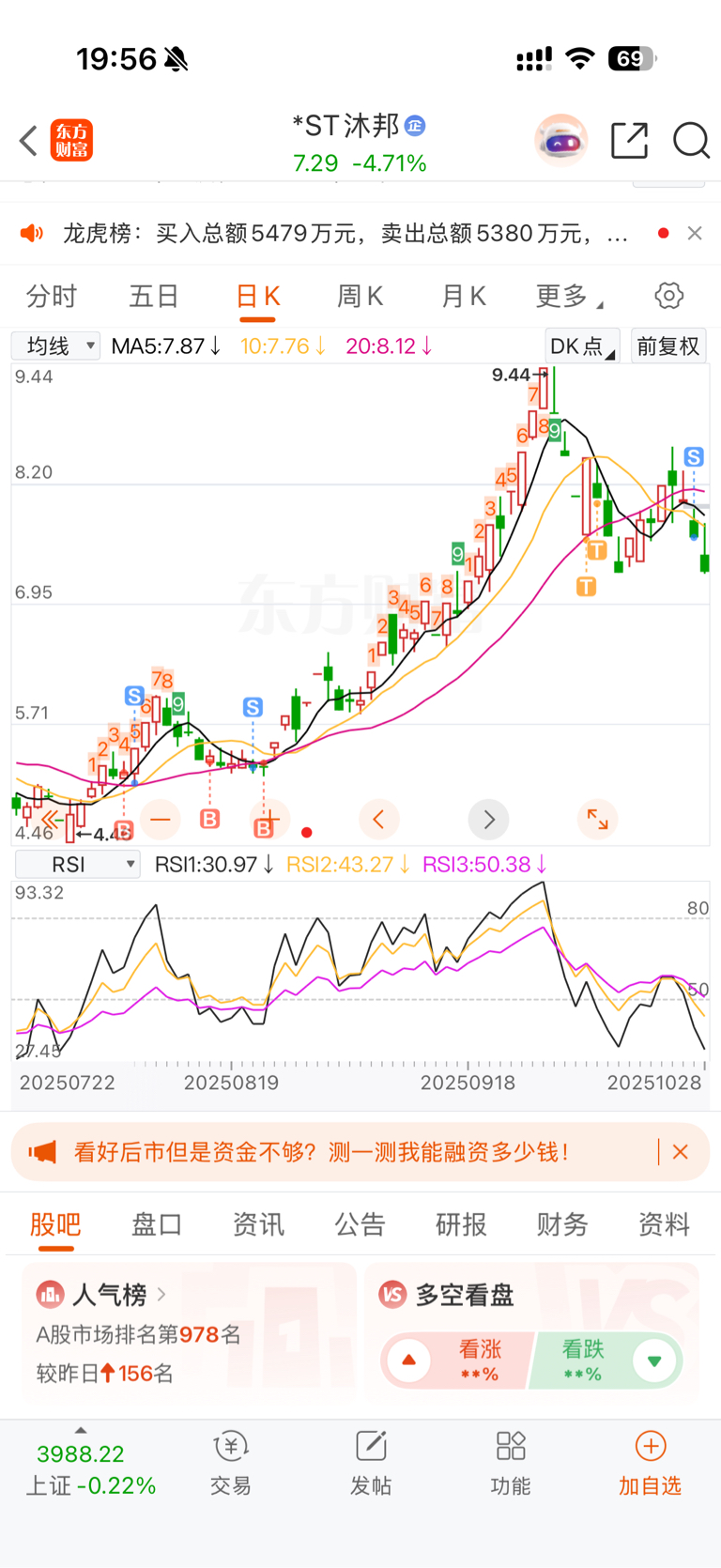Tap the lowest orange T marker

[x=587, y=587]
